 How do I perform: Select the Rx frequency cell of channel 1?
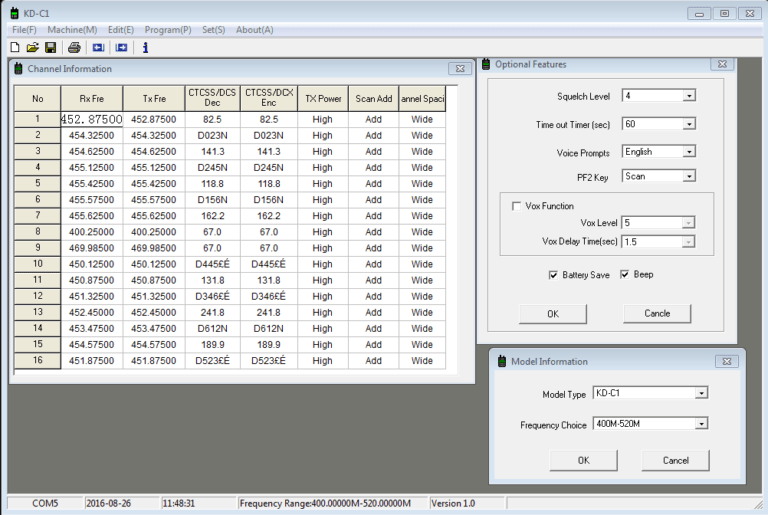tap(92, 119)
